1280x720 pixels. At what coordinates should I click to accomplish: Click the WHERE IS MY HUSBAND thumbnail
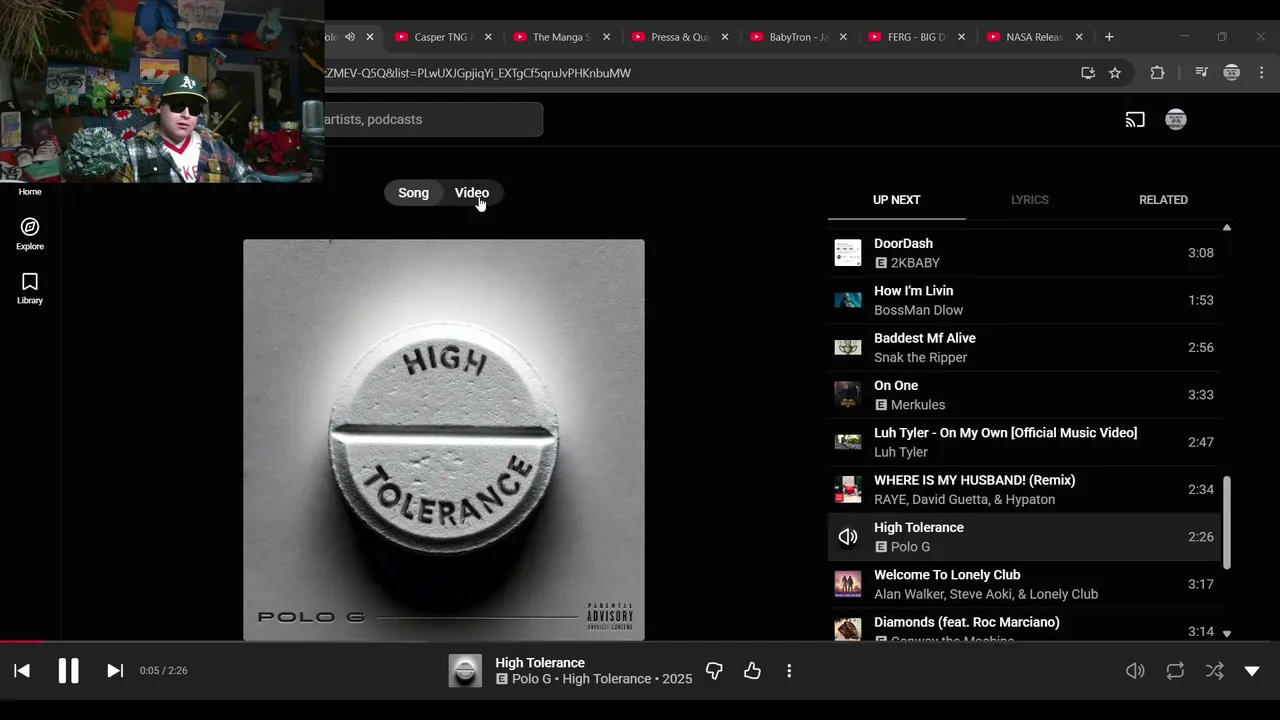tap(848, 489)
